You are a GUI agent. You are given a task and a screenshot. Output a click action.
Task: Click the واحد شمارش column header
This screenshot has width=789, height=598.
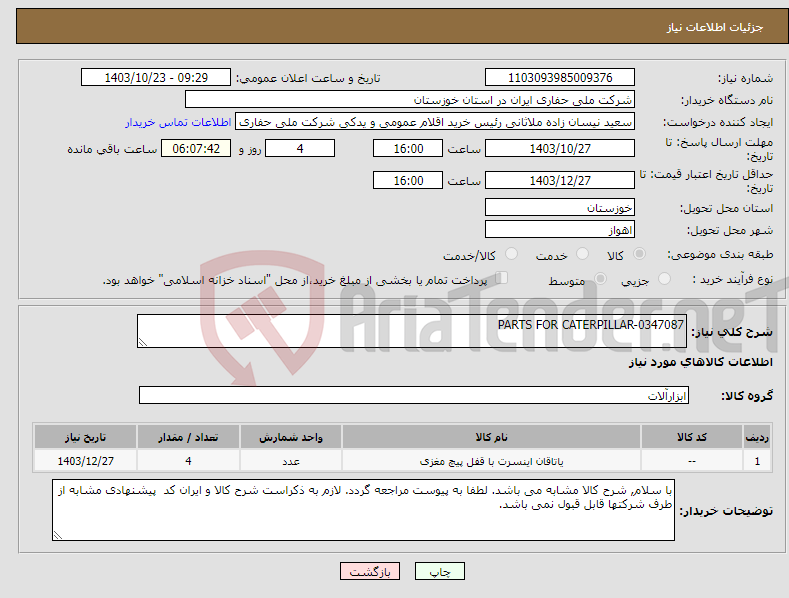click(291, 437)
